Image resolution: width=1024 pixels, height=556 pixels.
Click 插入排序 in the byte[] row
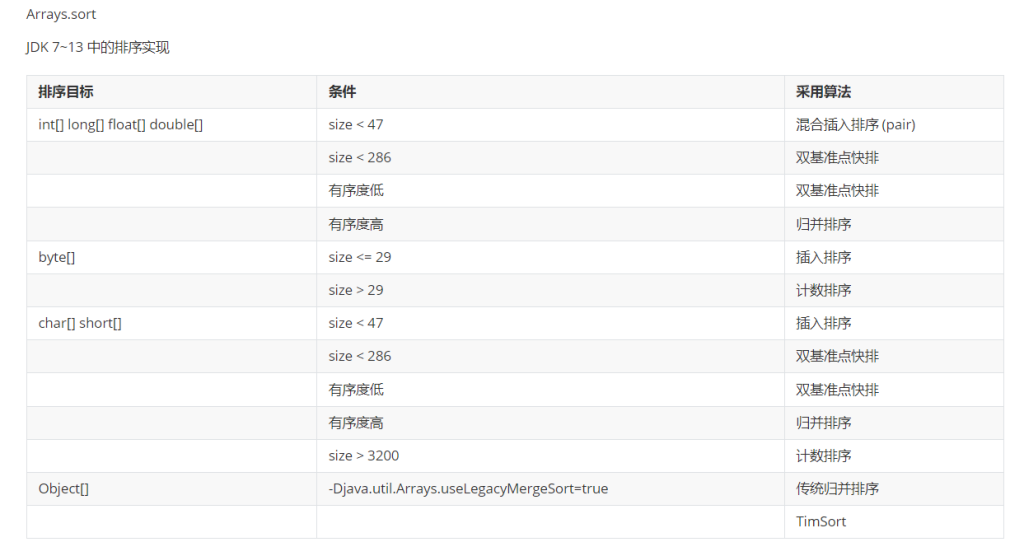coord(823,257)
